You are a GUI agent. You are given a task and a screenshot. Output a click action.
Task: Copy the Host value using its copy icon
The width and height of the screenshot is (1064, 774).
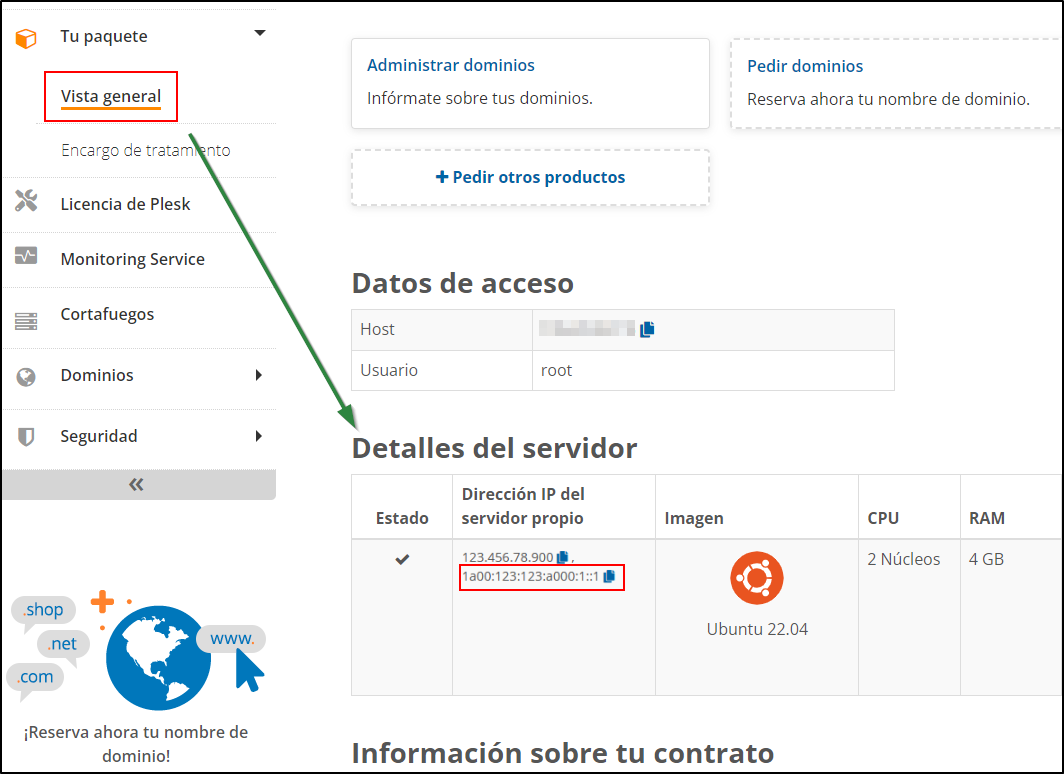pos(646,327)
